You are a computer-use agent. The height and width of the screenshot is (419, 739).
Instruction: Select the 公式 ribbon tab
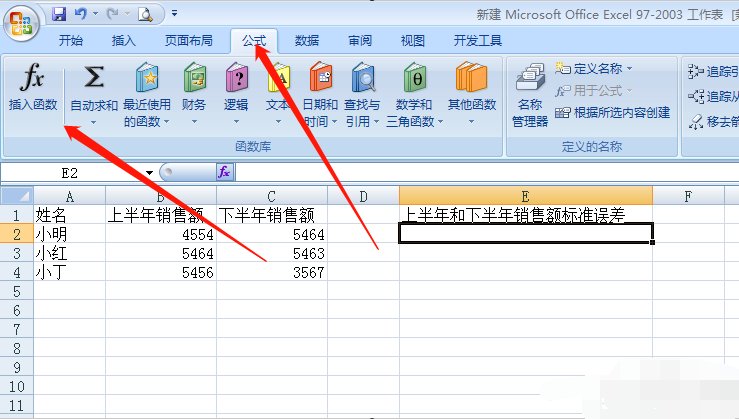(x=254, y=41)
